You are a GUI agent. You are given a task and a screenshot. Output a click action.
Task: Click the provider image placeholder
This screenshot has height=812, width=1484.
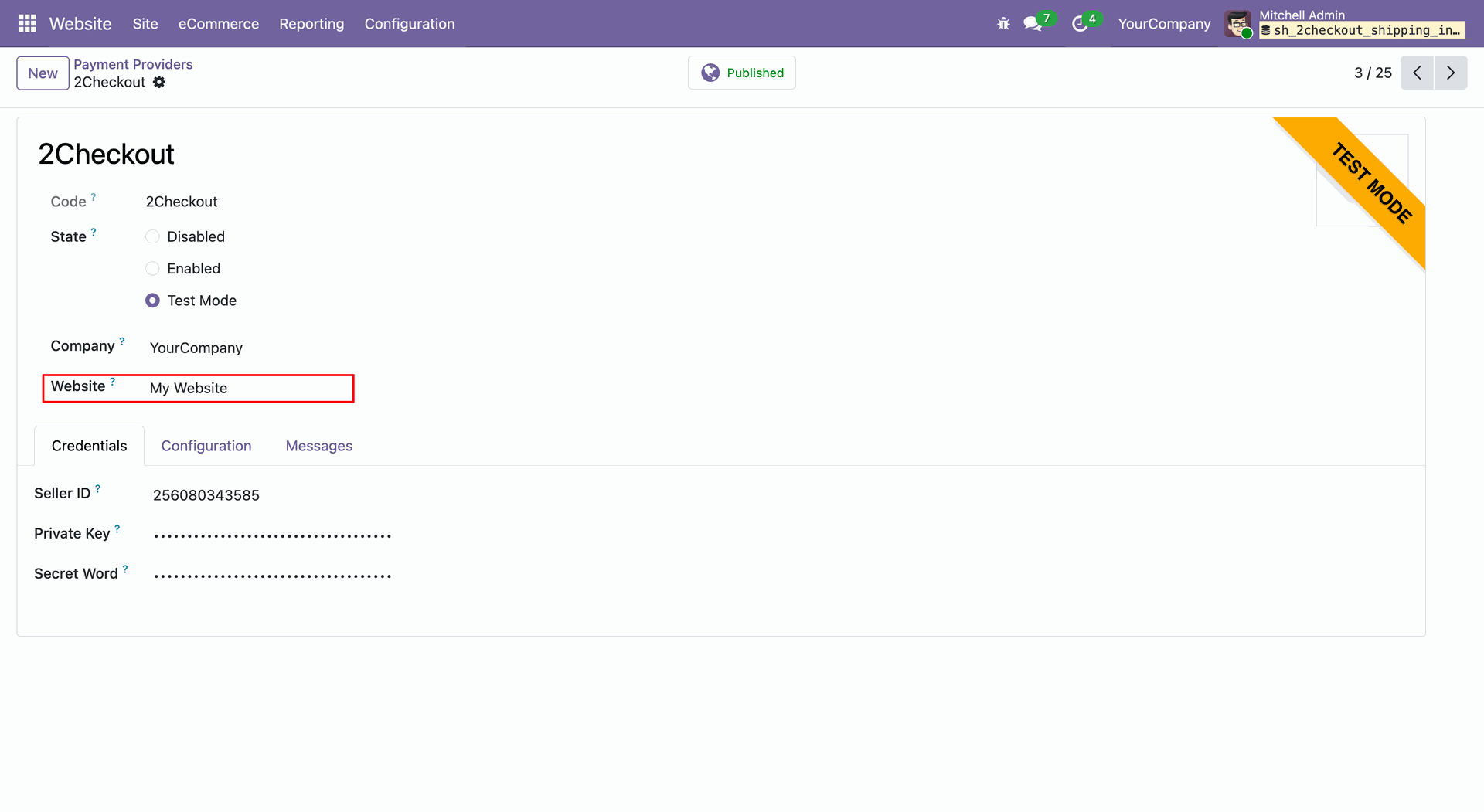tap(1362, 180)
